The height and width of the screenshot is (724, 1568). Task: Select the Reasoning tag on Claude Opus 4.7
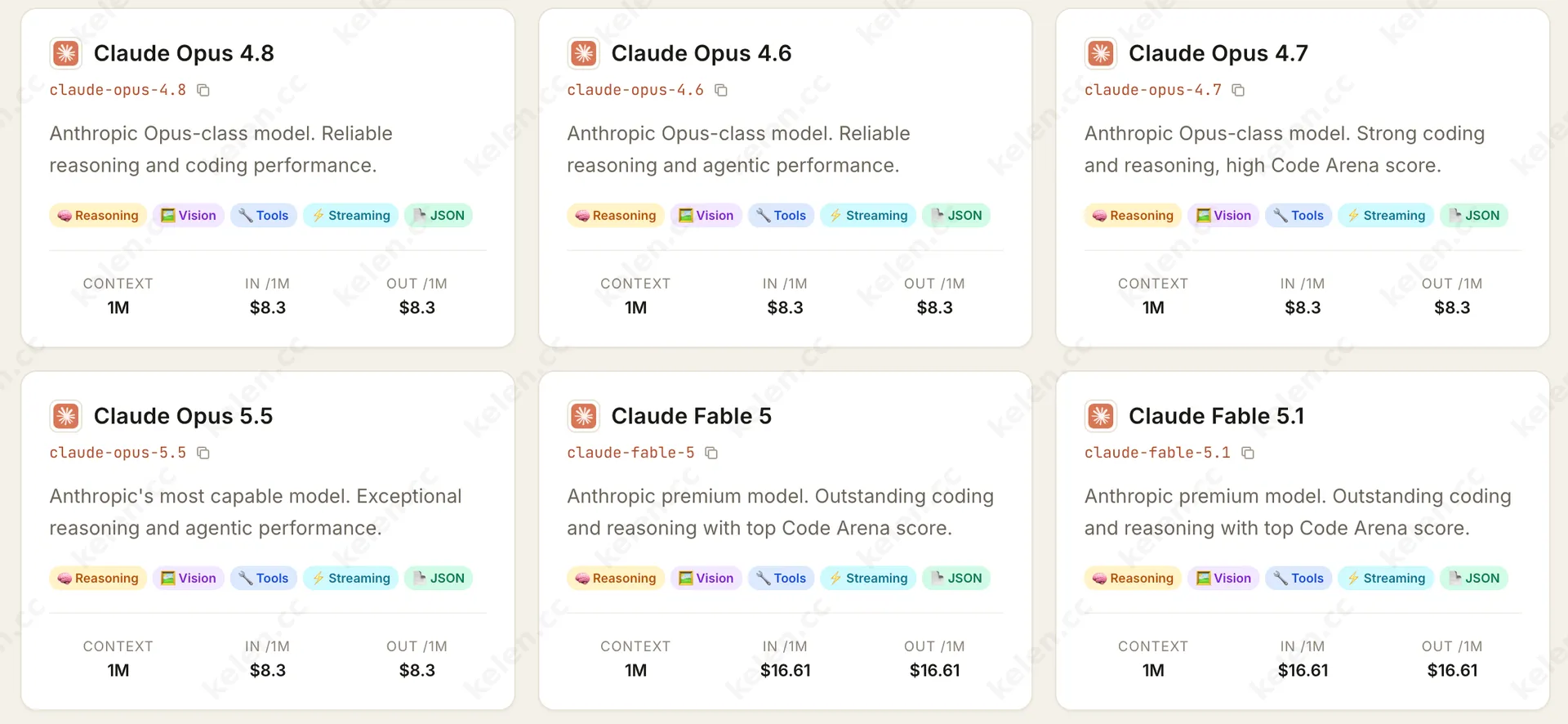pos(1133,216)
